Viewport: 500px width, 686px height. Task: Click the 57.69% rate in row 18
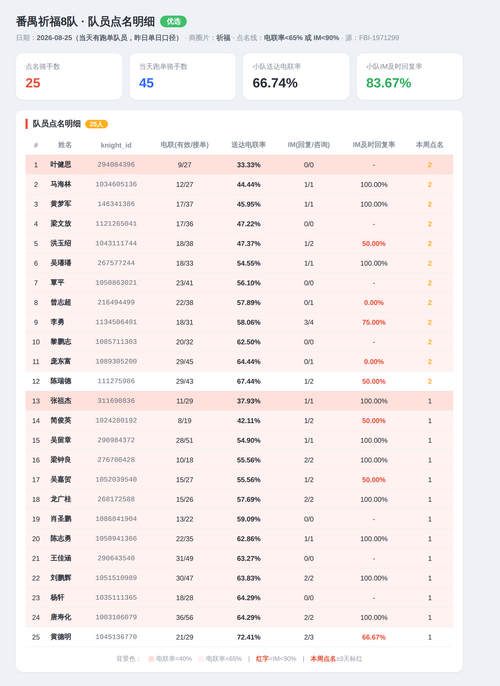pyautogui.click(x=248, y=500)
